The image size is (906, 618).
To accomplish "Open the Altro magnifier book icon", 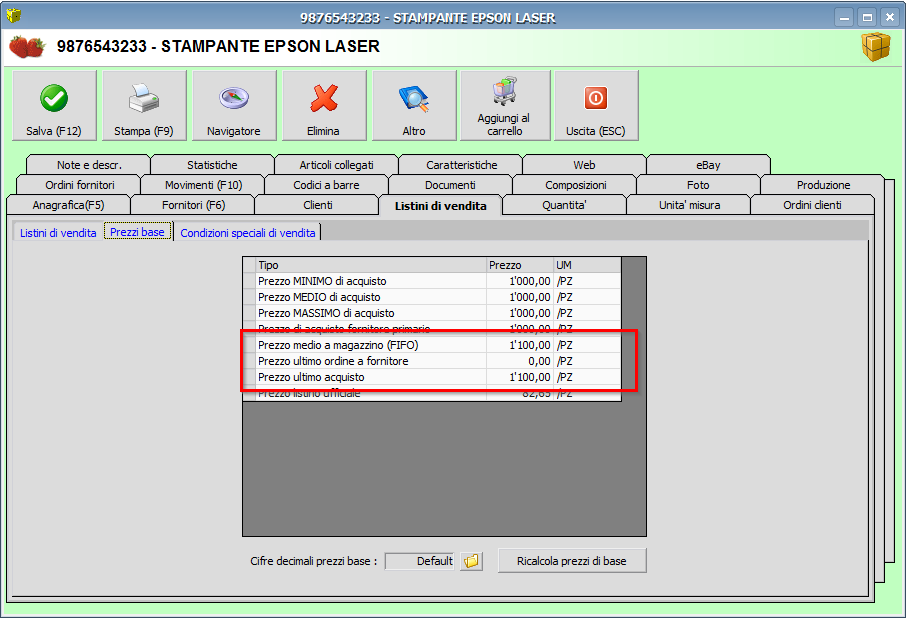I will coord(414,98).
